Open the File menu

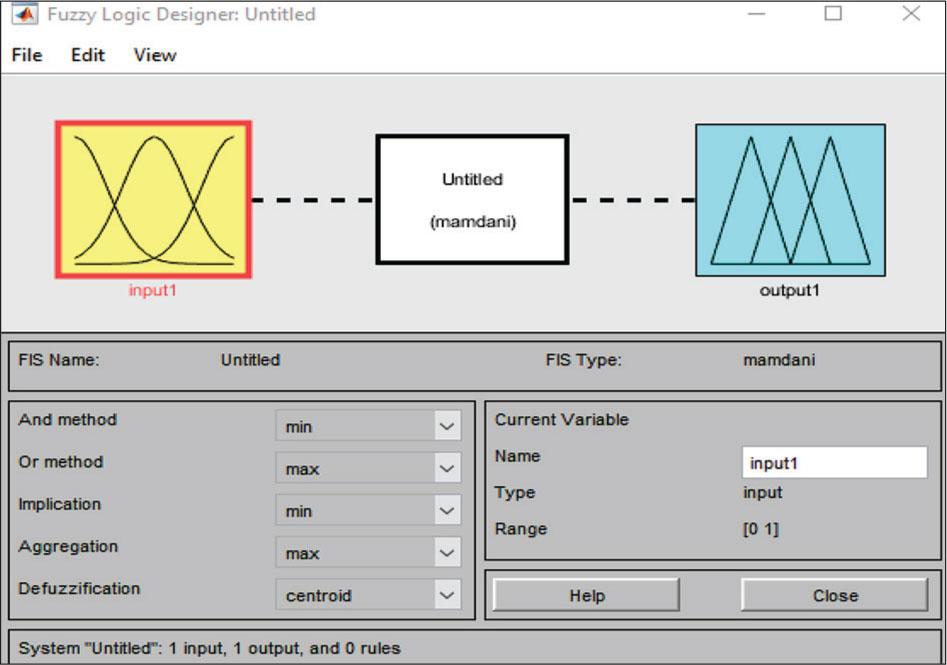click(x=27, y=55)
